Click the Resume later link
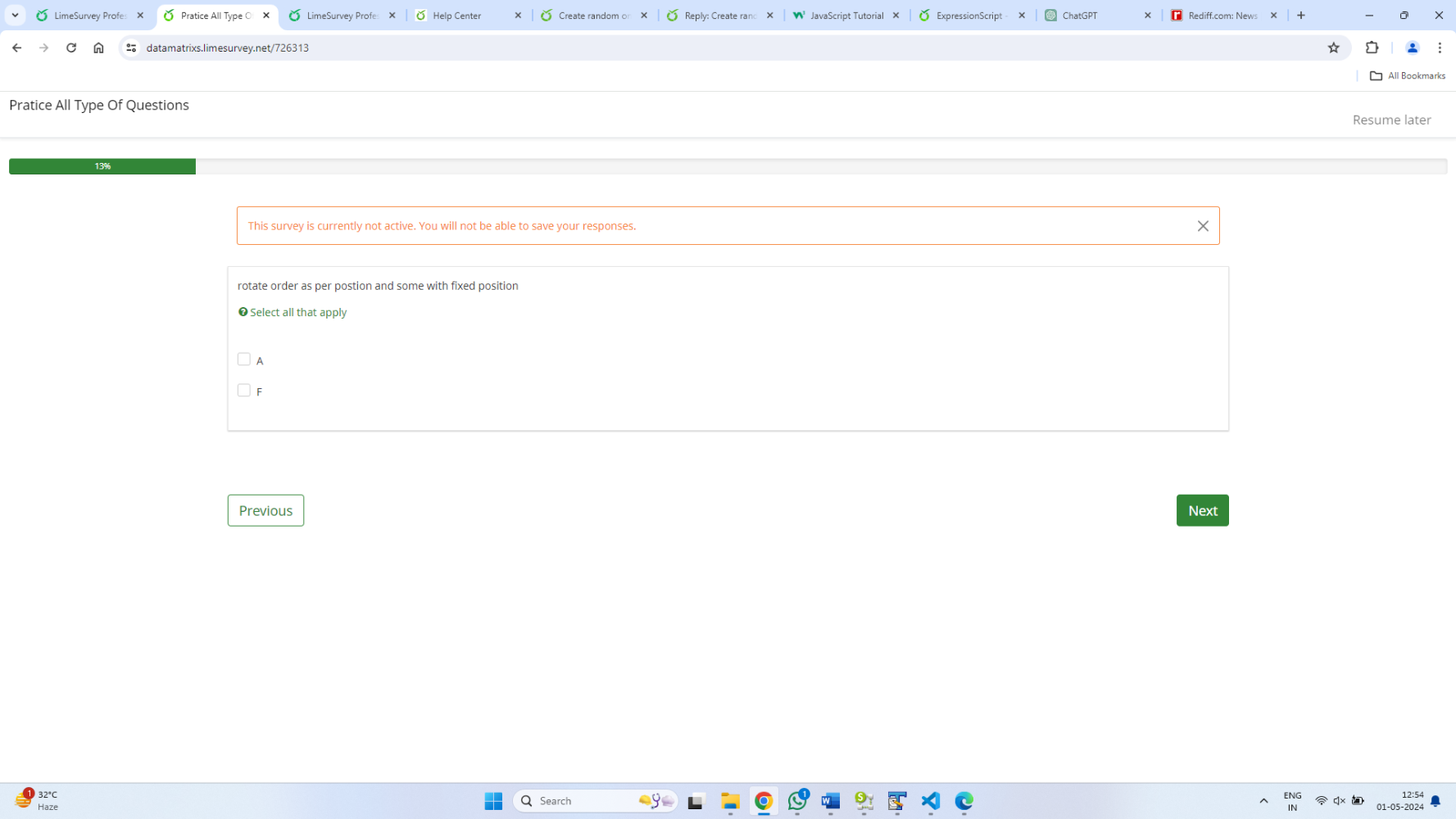Image resolution: width=1456 pixels, height=819 pixels. click(x=1391, y=120)
